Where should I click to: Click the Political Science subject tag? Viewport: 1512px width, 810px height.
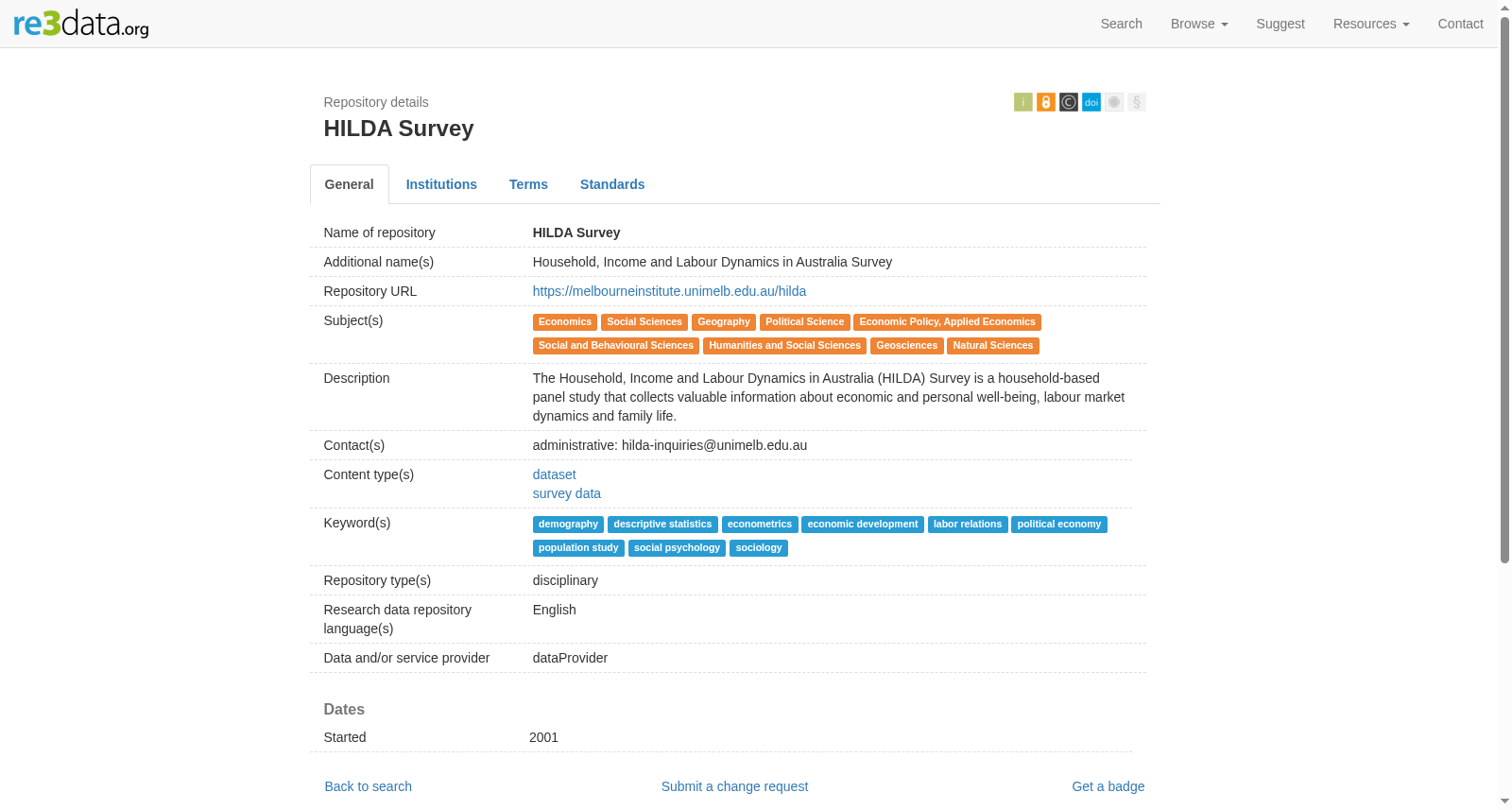pos(804,322)
